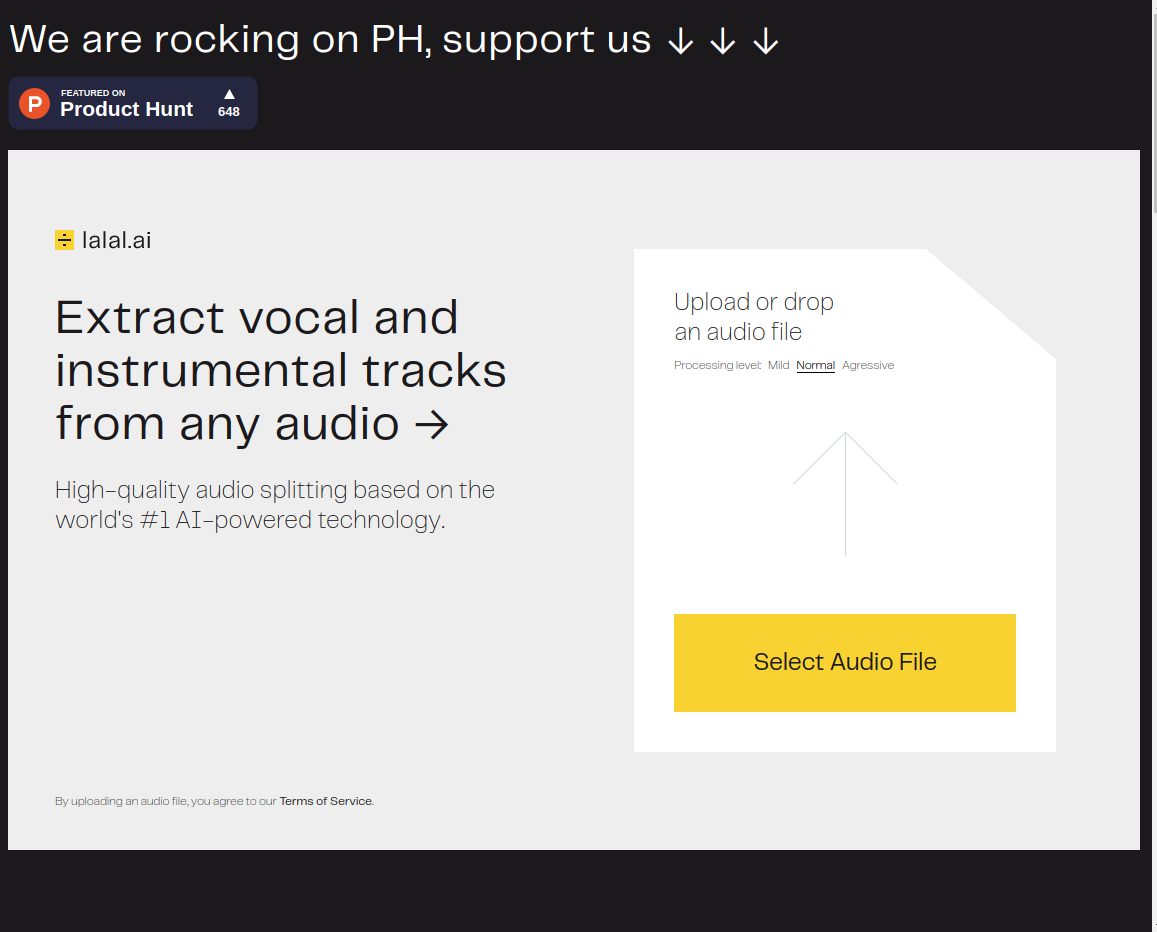Viewport: 1157px width, 932px height.
Task: Click 'We are rocking on PH' banner text
Action: coord(220,39)
